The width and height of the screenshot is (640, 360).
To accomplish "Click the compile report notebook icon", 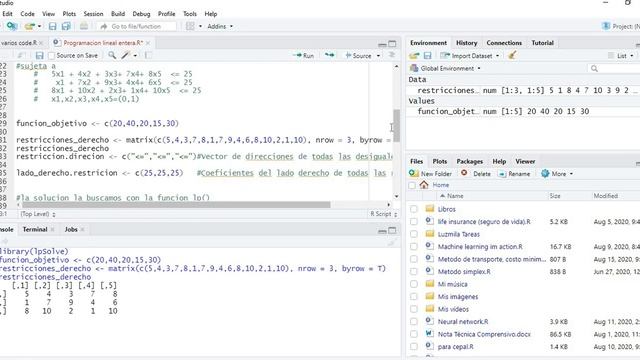I will (148, 55).
